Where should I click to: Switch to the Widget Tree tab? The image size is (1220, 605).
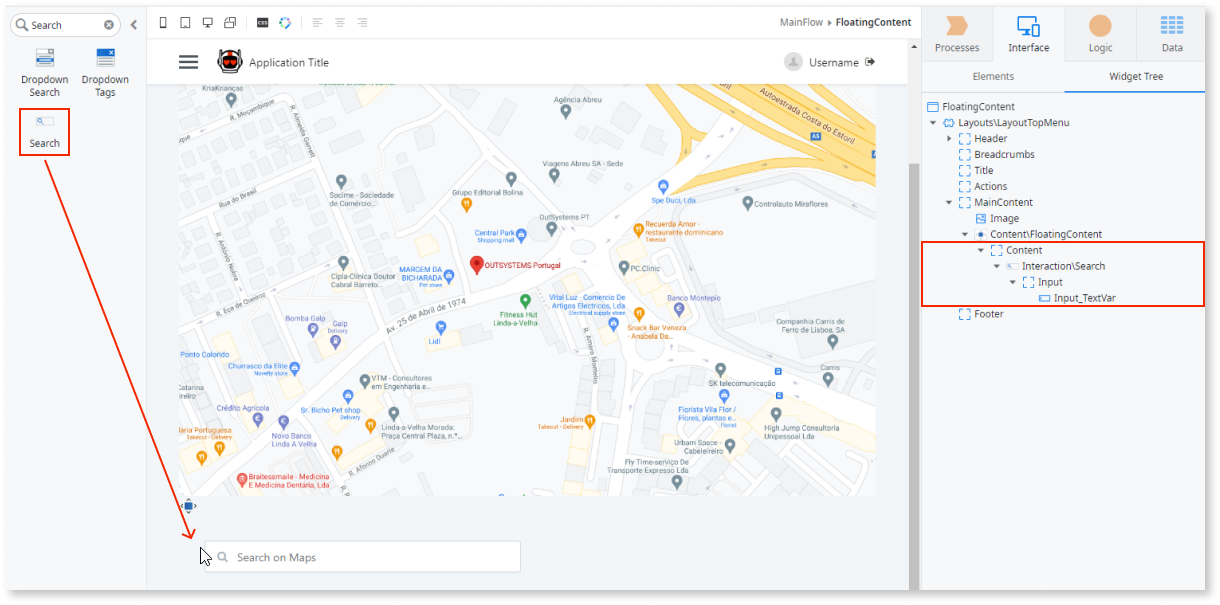click(1135, 76)
